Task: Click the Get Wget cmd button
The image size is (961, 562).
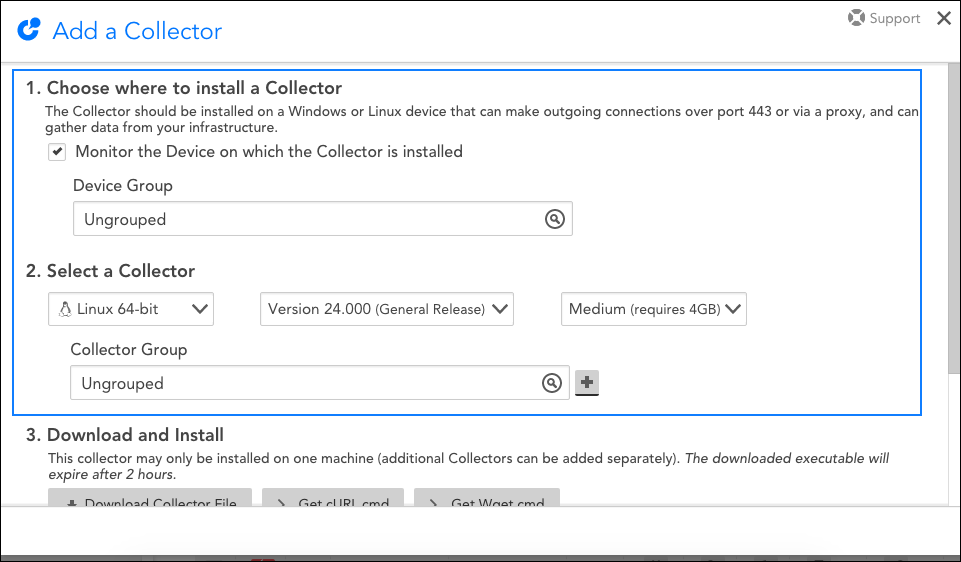Action: click(x=487, y=498)
